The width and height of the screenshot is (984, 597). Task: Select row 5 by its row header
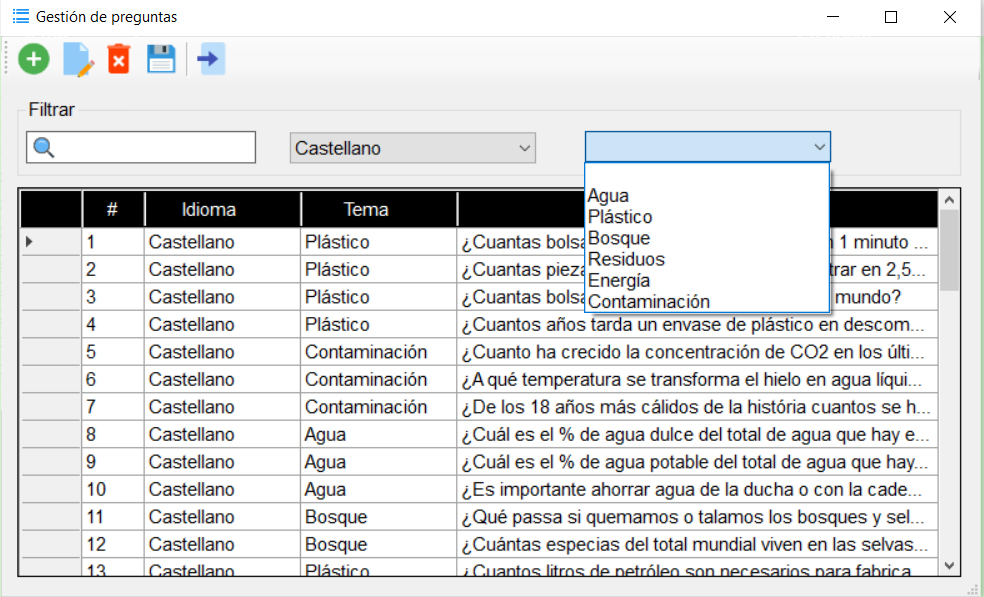point(51,352)
